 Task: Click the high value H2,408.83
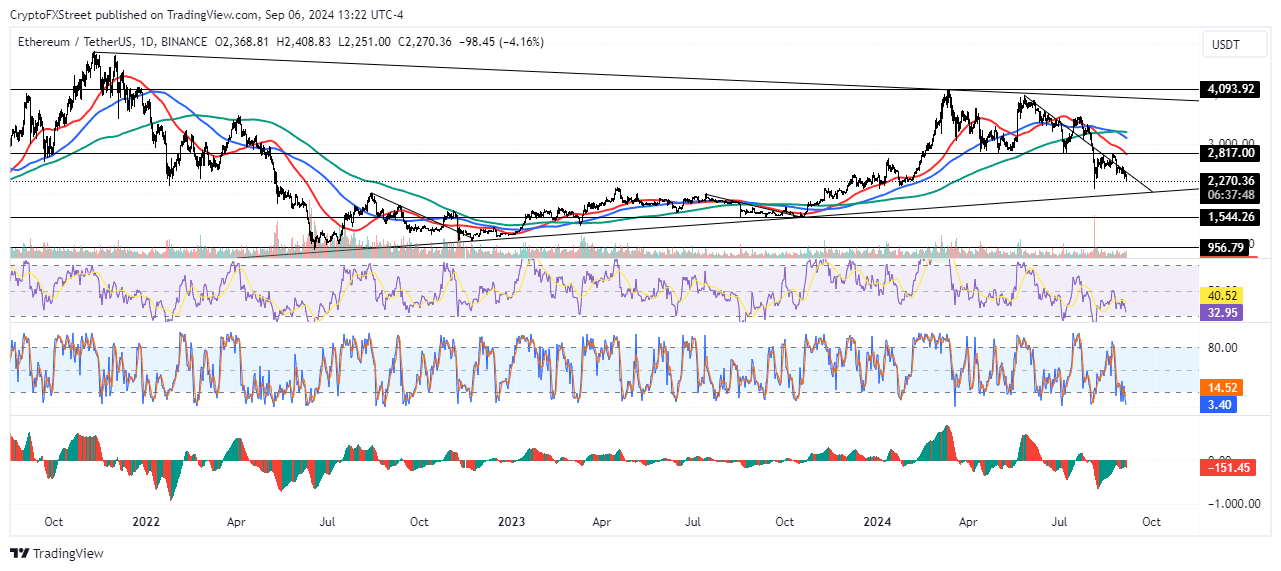[304, 43]
